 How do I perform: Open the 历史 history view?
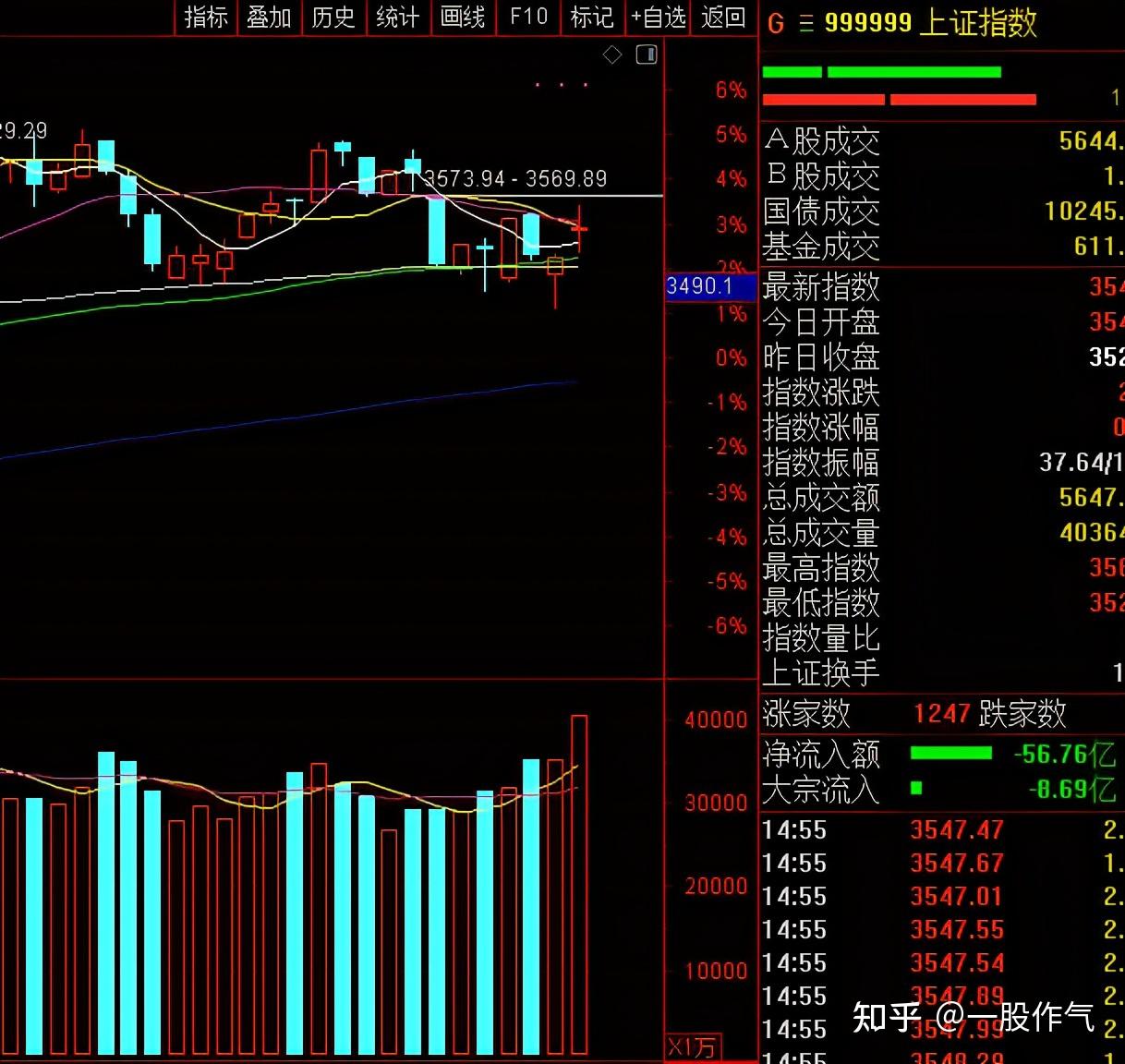tap(333, 17)
